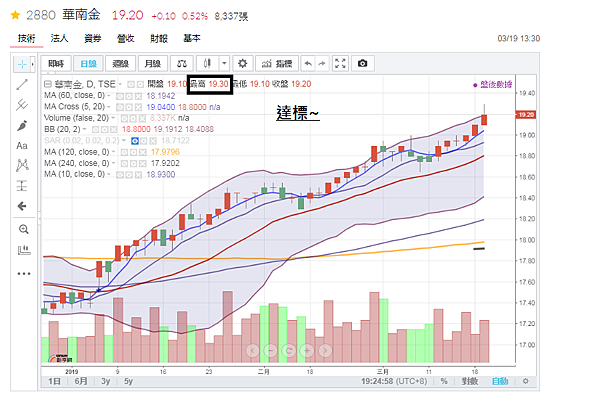The height and width of the screenshot is (400, 600).
Task: Switch to the 基本 tab
Action: click(192, 38)
